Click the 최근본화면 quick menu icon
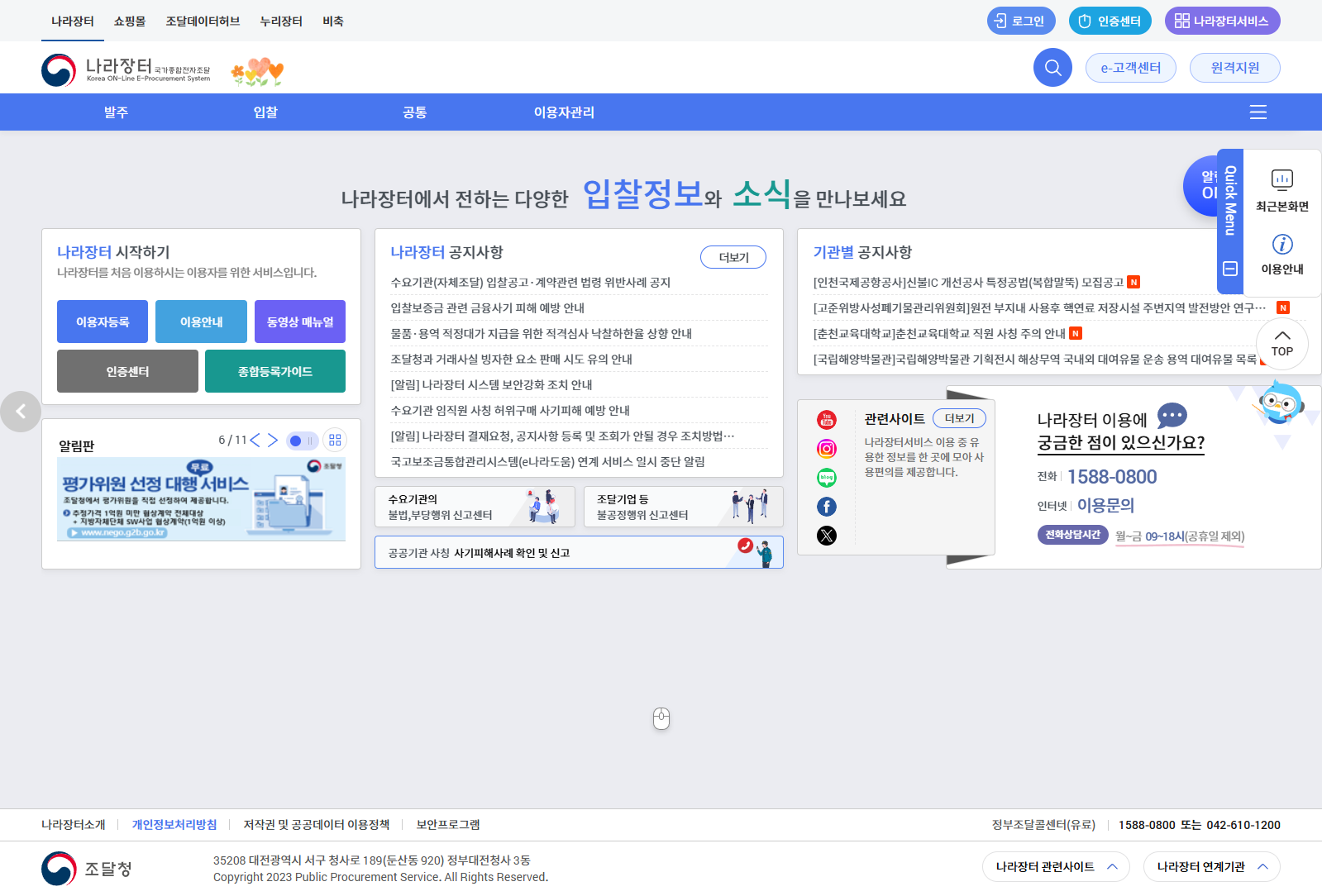This screenshot has height=896, width=1322. click(1282, 191)
